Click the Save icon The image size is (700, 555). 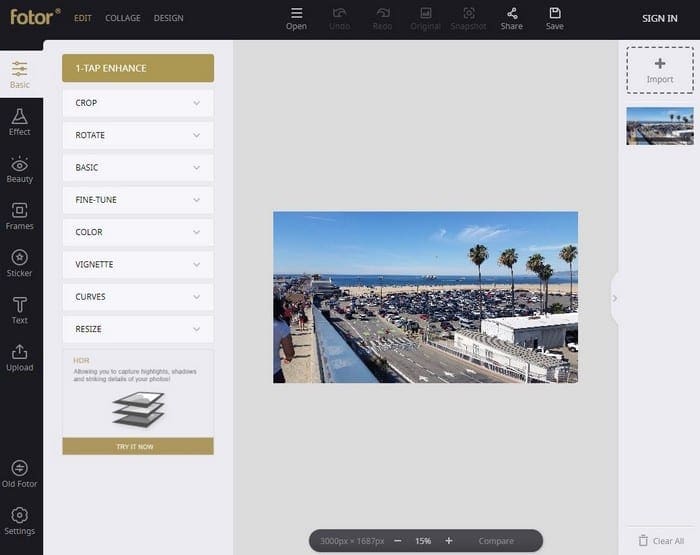(x=555, y=13)
